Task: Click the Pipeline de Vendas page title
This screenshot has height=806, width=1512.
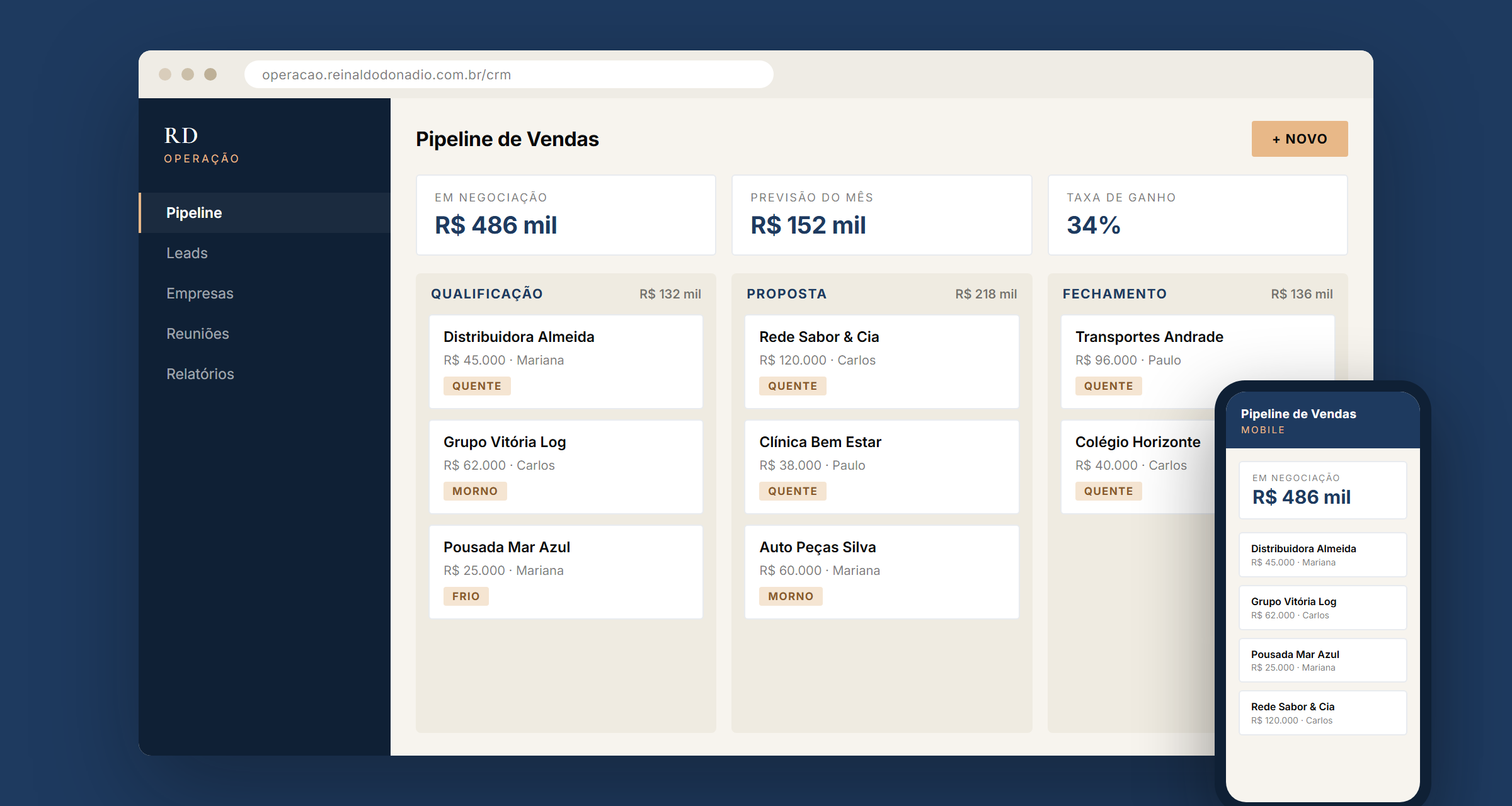Action: (507, 139)
